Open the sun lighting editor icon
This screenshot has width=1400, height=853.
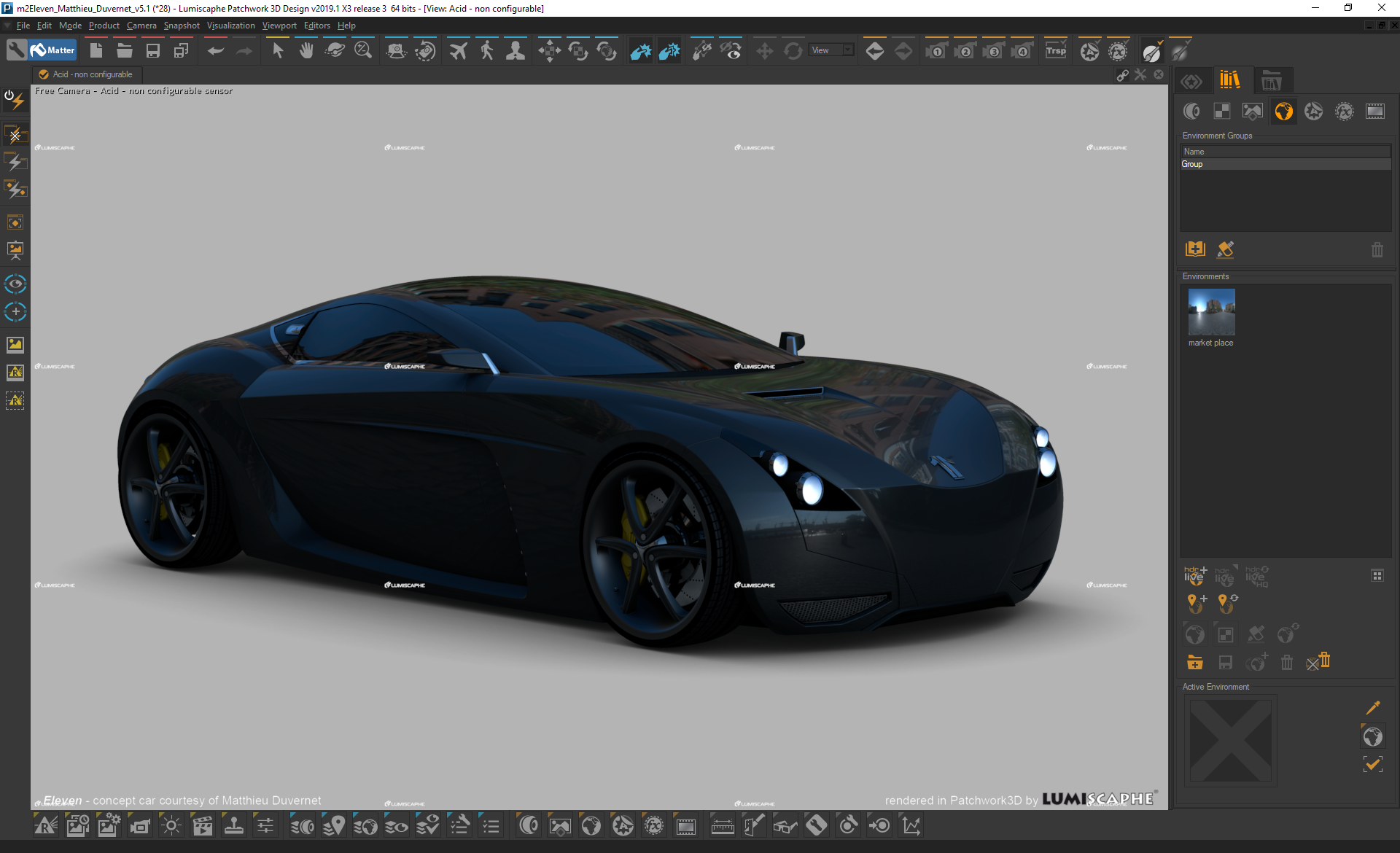(x=171, y=826)
